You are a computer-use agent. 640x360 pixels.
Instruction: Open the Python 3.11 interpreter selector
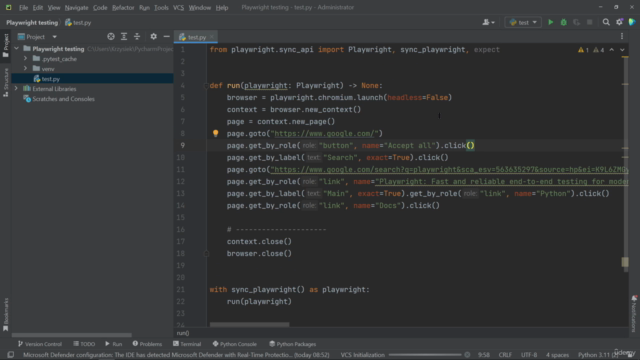598,355
